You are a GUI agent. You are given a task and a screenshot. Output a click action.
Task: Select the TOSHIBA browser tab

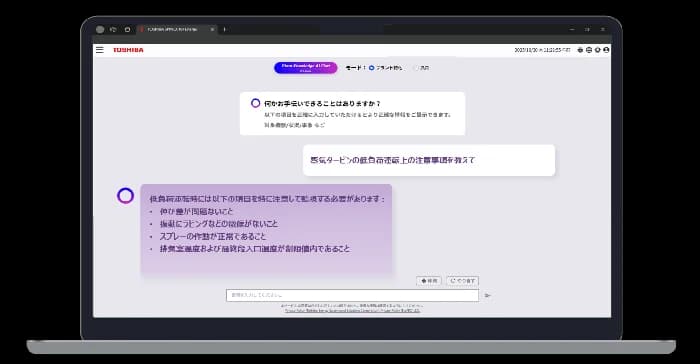coord(176,29)
